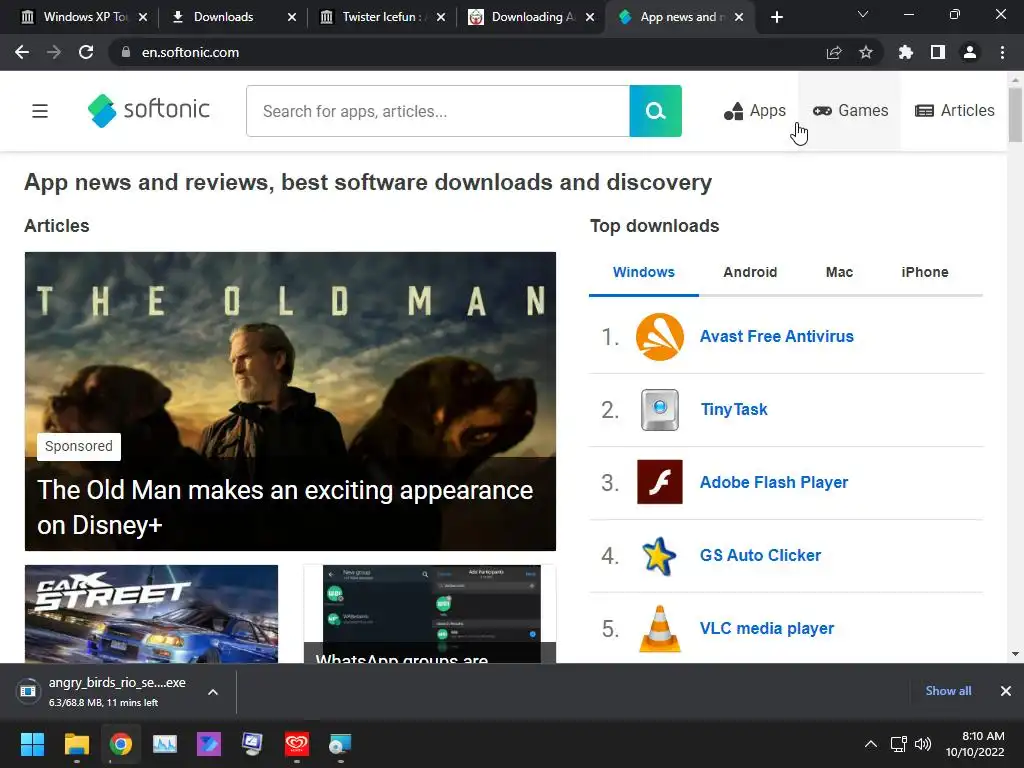Select the Android top downloads tab
Image resolution: width=1024 pixels, height=768 pixels.
[x=750, y=272]
